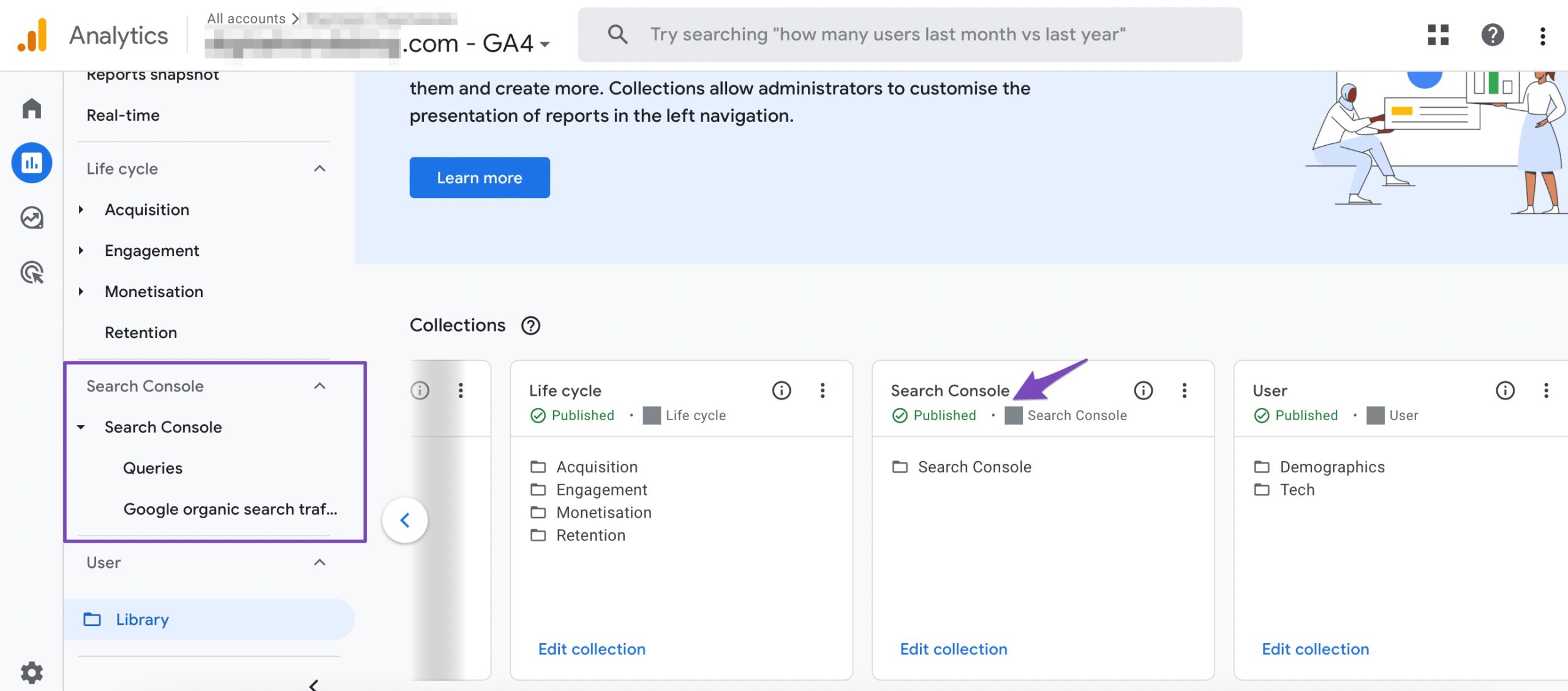Viewport: 1568px width, 691px height.
Task: Show info for User collection
Action: pos(1506,390)
